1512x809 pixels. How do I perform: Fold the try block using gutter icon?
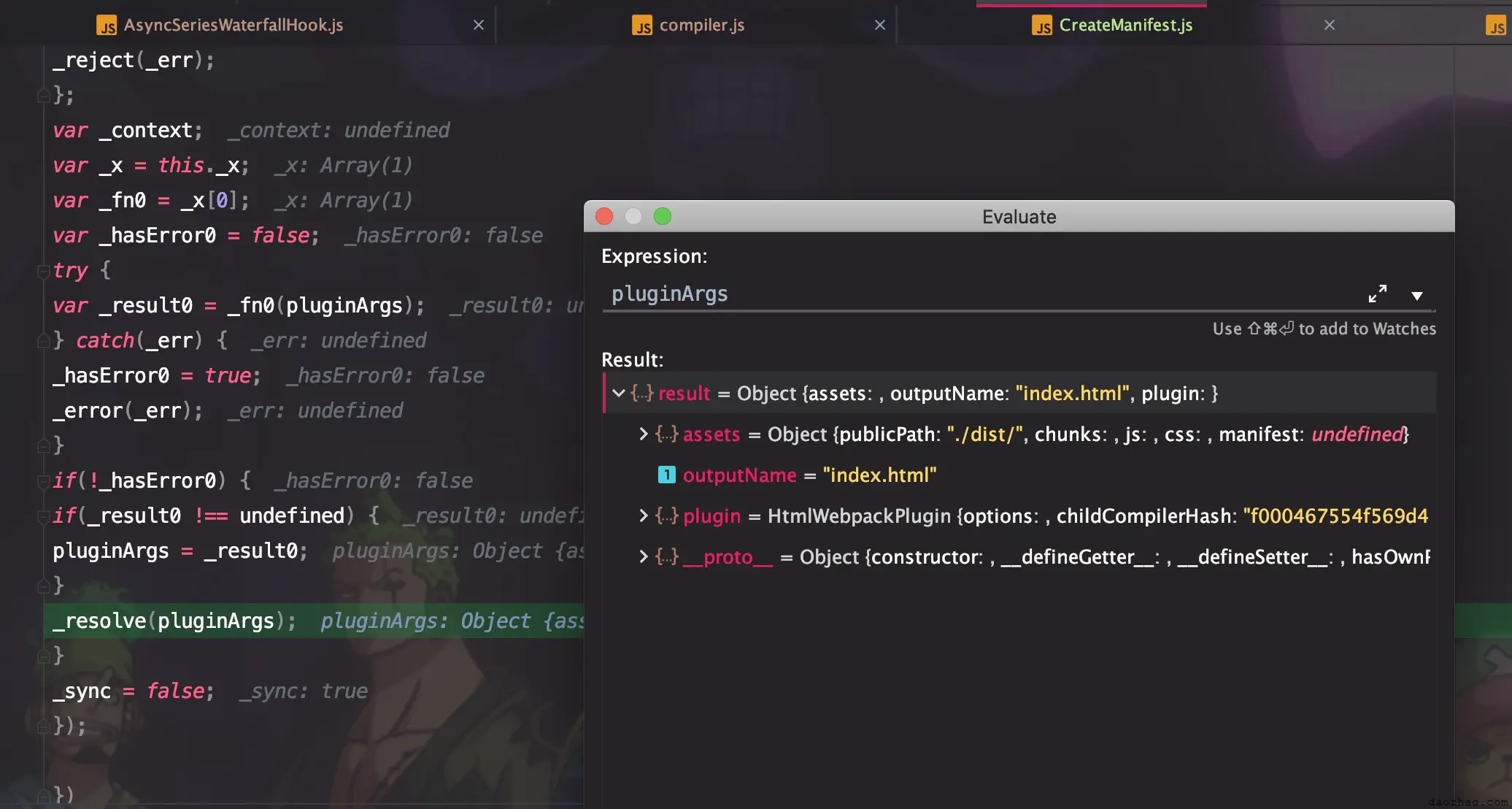(x=43, y=271)
